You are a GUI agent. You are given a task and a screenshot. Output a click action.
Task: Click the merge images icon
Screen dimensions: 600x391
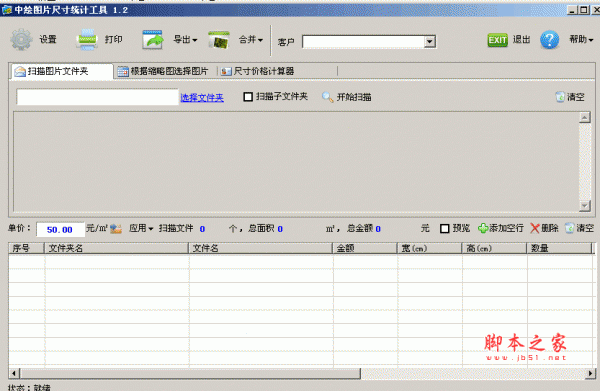pos(218,40)
